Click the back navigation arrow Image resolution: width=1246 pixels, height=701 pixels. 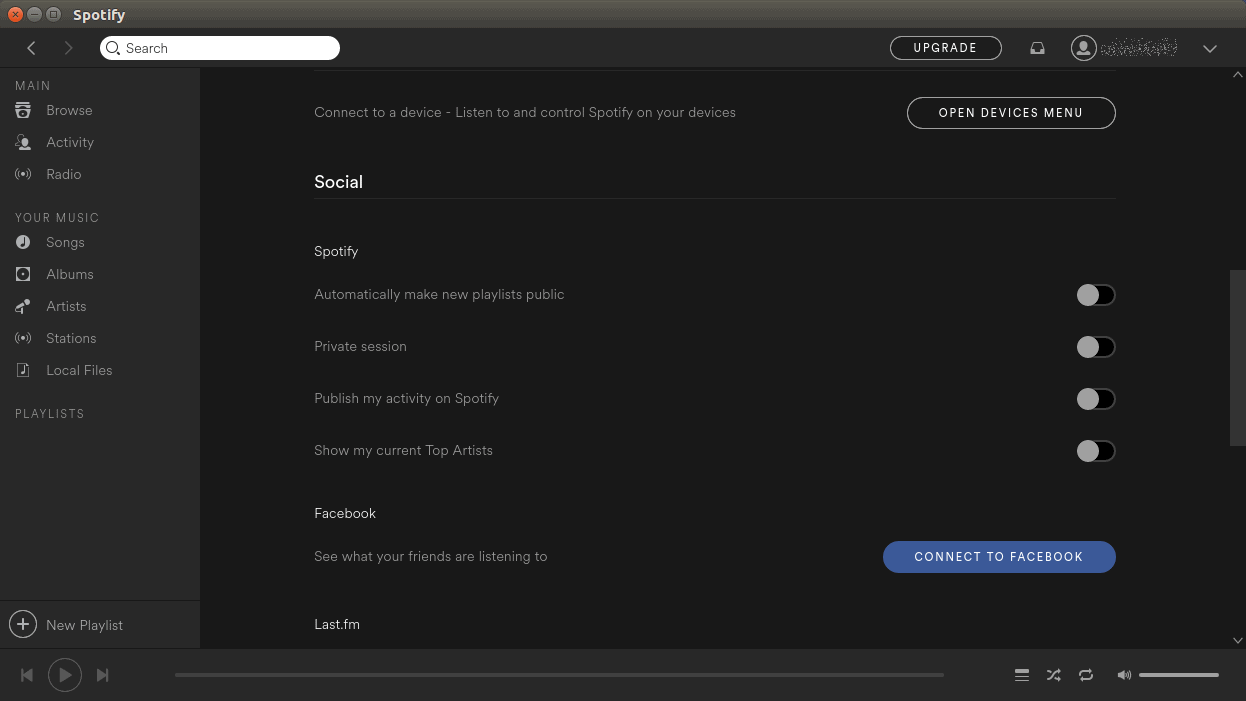pyautogui.click(x=31, y=48)
